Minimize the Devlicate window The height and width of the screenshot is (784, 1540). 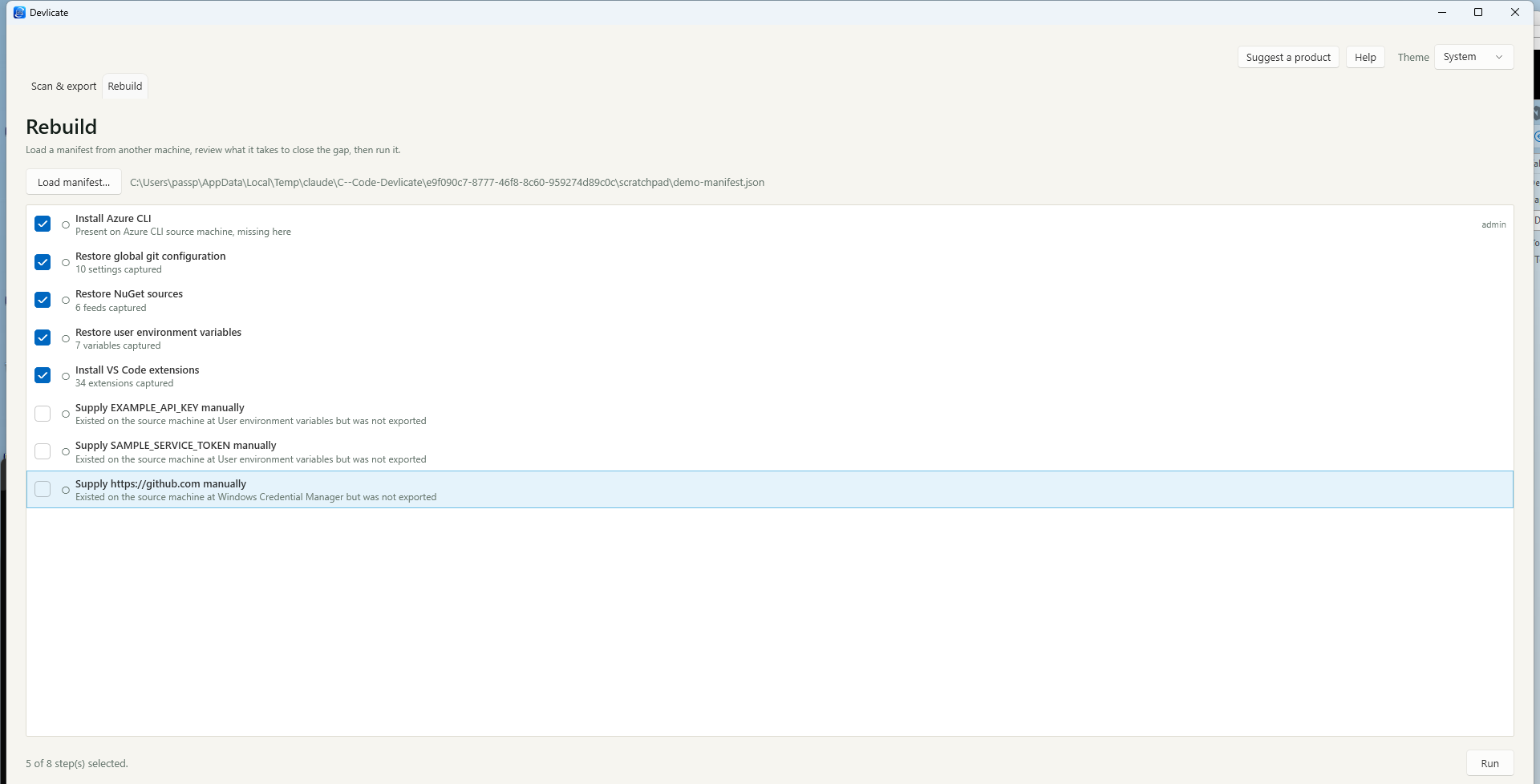[1442, 12]
